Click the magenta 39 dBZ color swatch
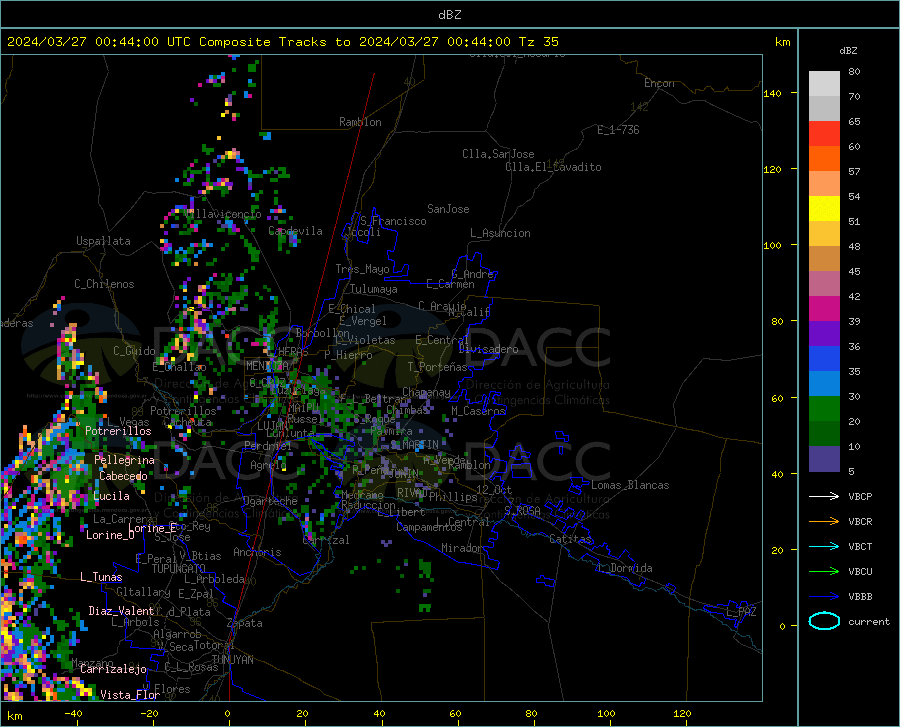 pos(824,309)
